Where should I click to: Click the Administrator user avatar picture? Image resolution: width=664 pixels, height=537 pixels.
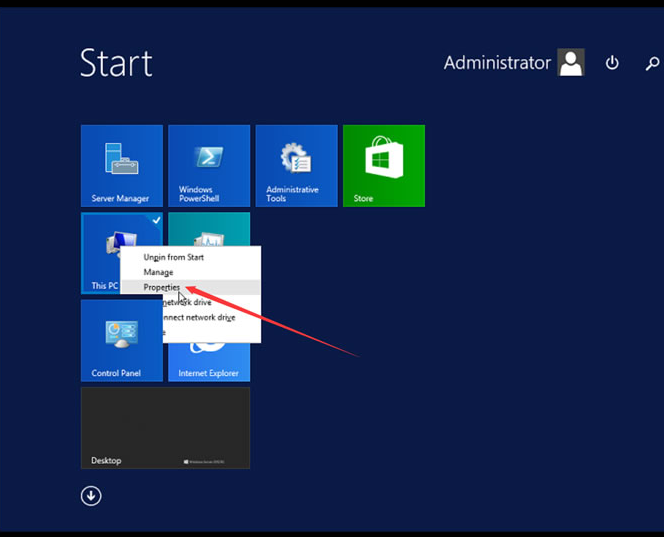coord(571,63)
